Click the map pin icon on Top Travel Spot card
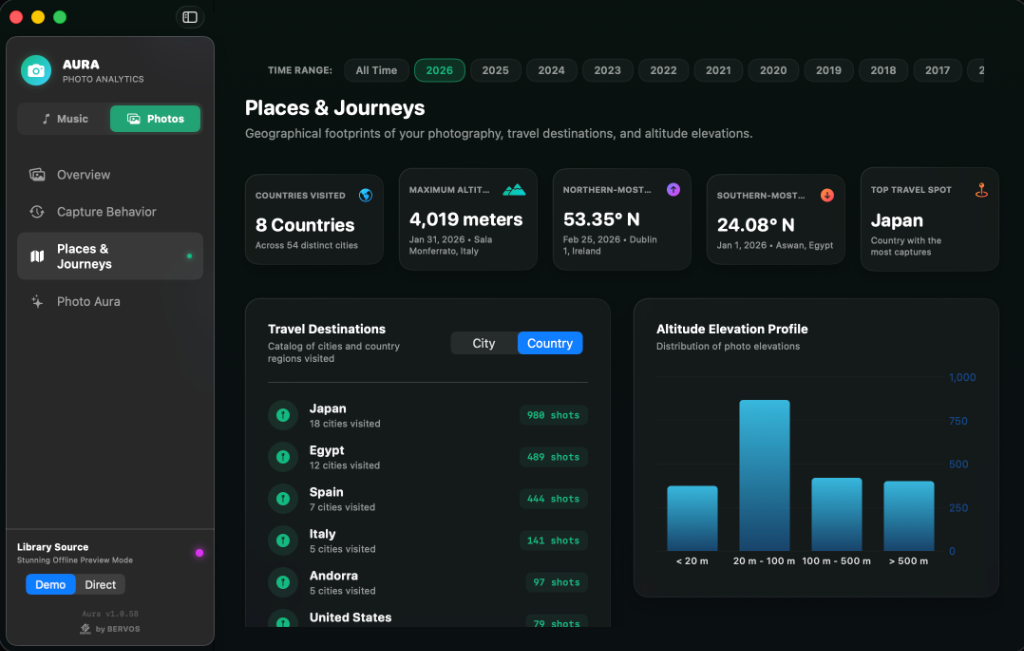 click(x=981, y=190)
